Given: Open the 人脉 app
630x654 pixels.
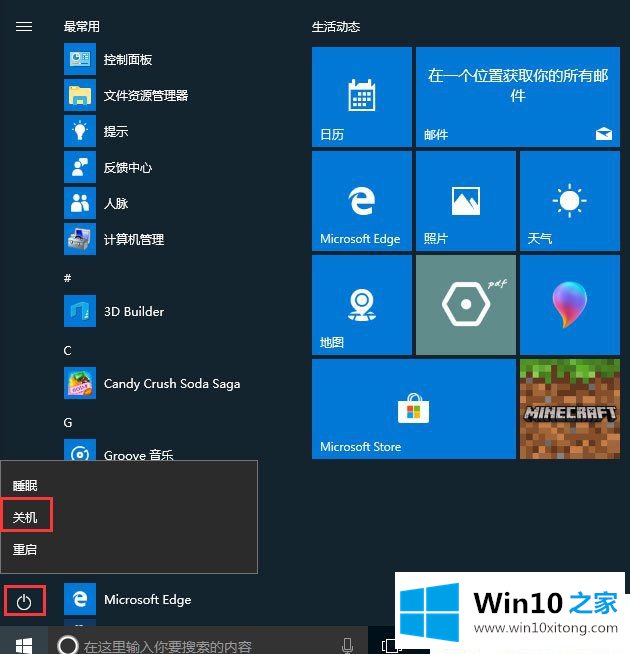Looking at the screenshot, I should [x=116, y=204].
